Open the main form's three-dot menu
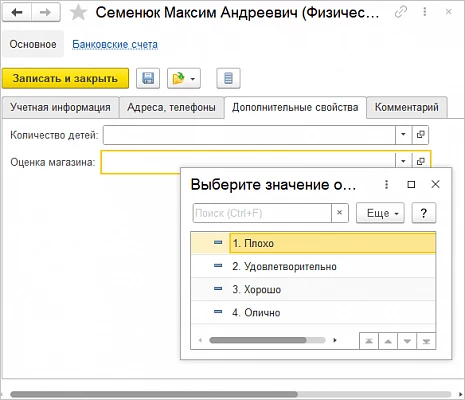 pos(425,12)
